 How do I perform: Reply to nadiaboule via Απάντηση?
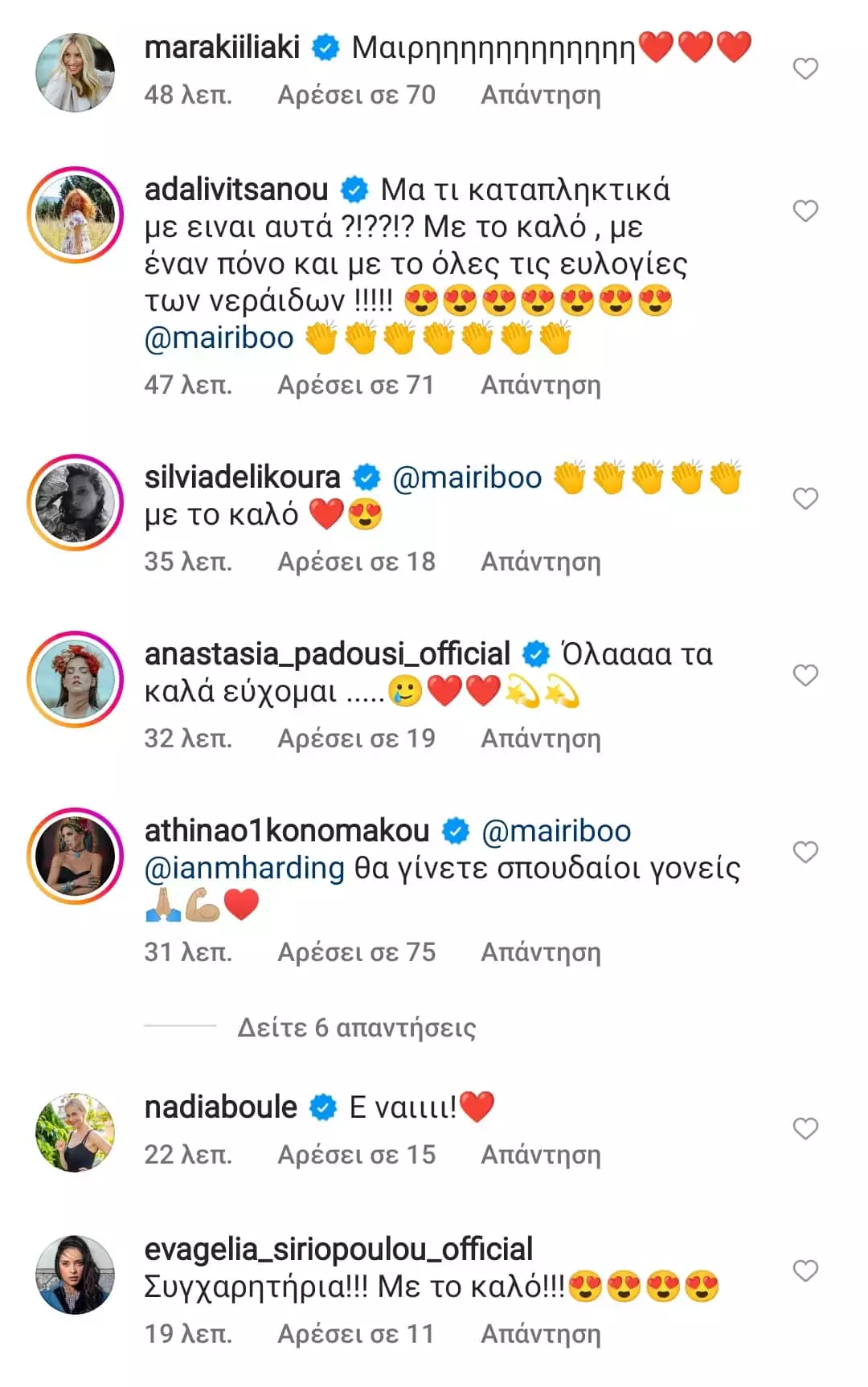[541, 1155]
